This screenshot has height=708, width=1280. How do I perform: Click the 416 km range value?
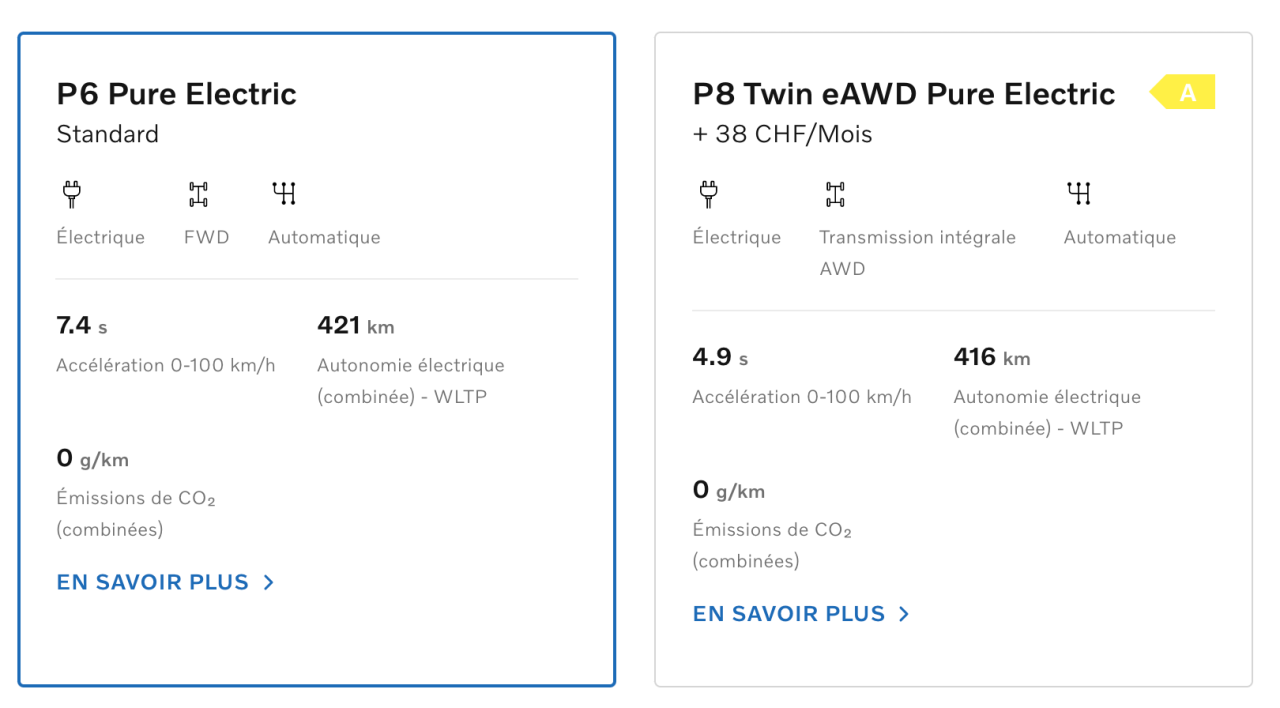coord(991,357)
